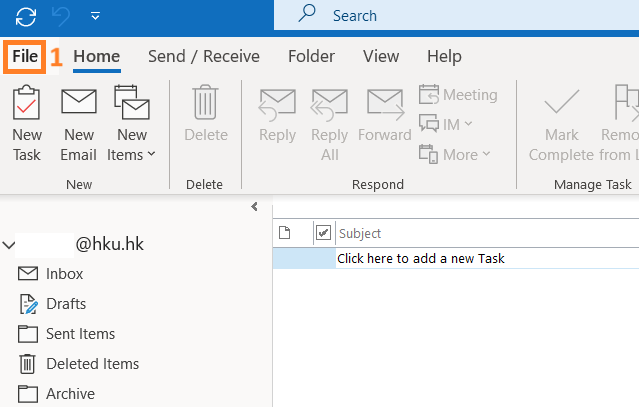Screen dimensions: 640x410
Task: Open the Help tab
Action: tap(444, 56)
